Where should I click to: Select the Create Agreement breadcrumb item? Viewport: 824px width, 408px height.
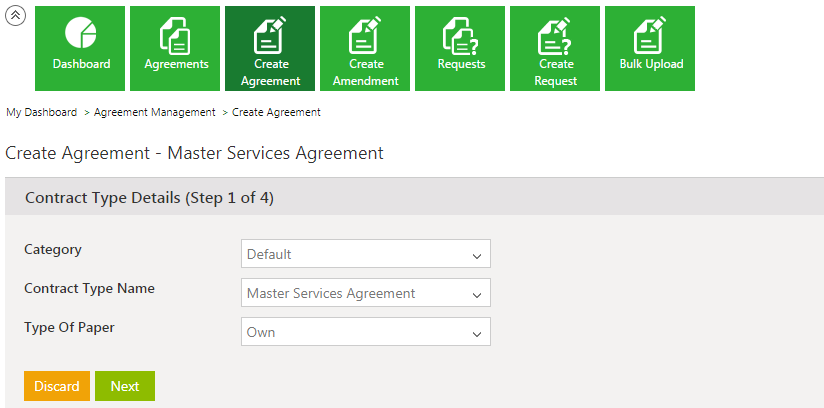pyautogui.click(x=276, y=113)
